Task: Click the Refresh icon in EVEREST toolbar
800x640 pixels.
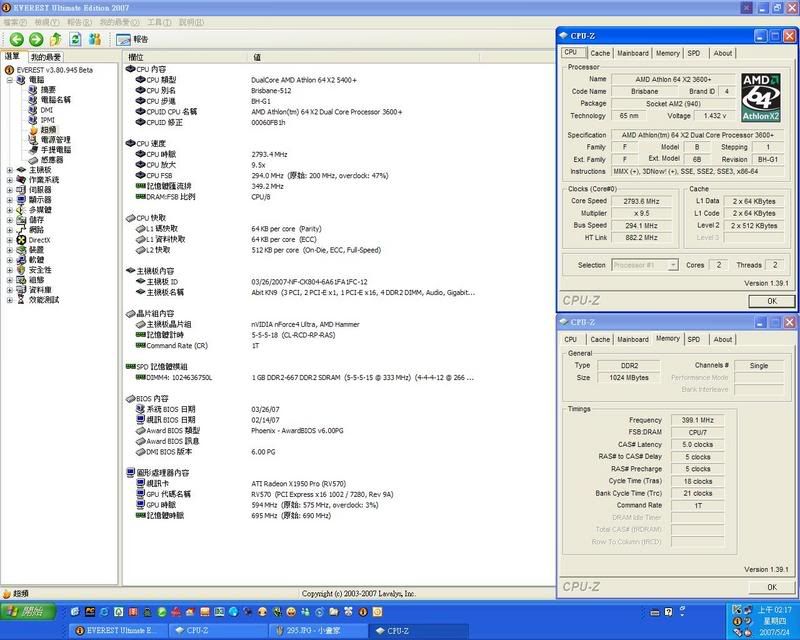Action: 76,39
